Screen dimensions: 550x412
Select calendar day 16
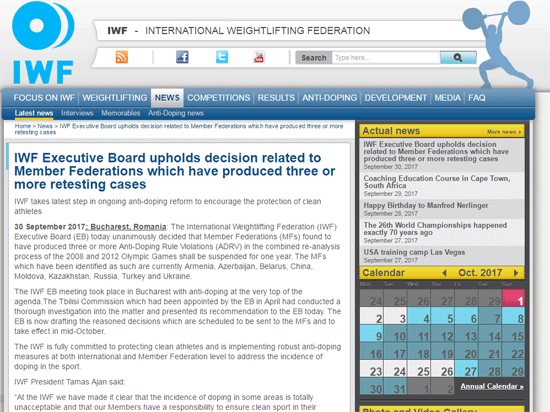[371, 351]
